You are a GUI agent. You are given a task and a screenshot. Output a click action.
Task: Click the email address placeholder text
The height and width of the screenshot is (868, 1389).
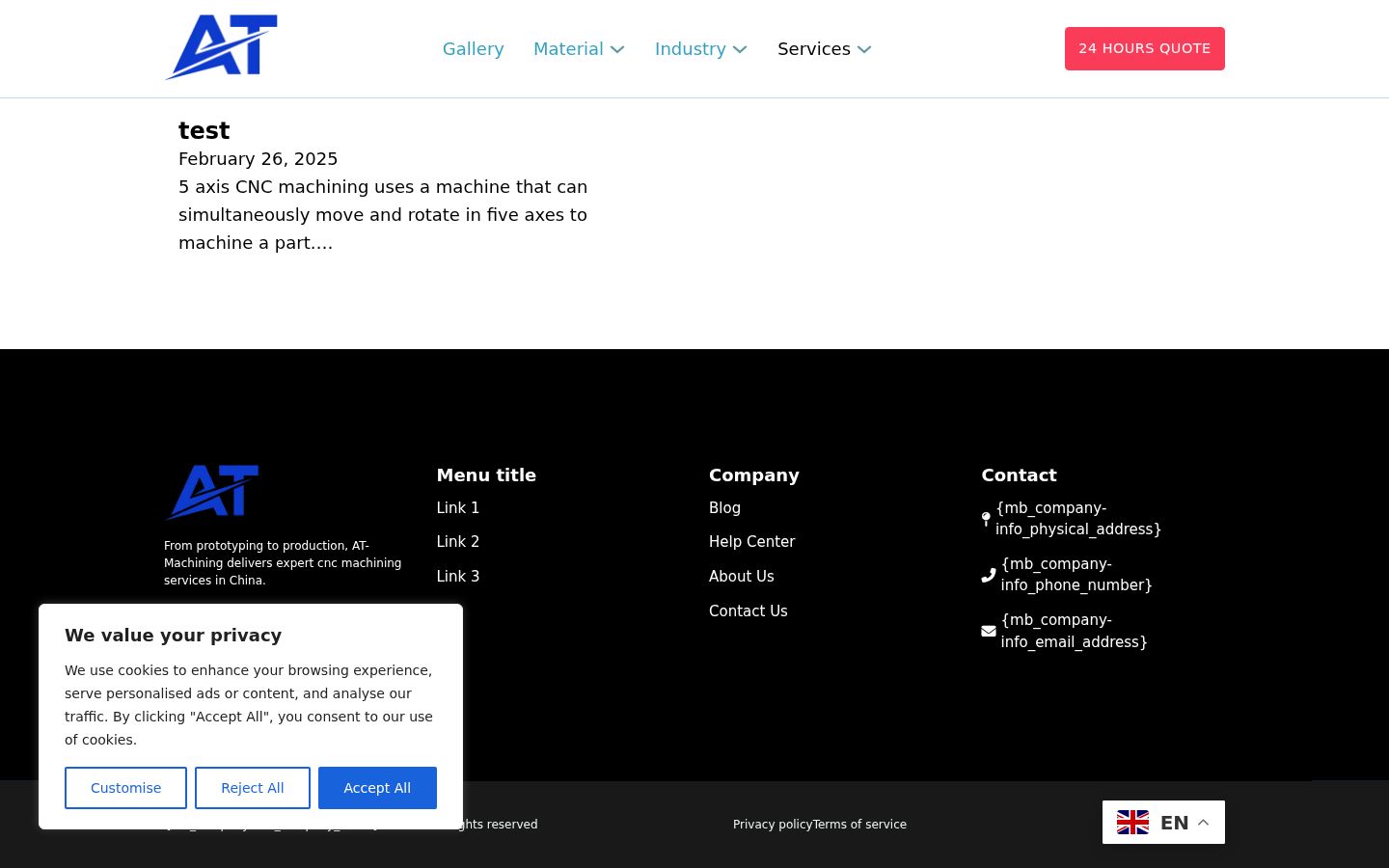[1074, 631]
